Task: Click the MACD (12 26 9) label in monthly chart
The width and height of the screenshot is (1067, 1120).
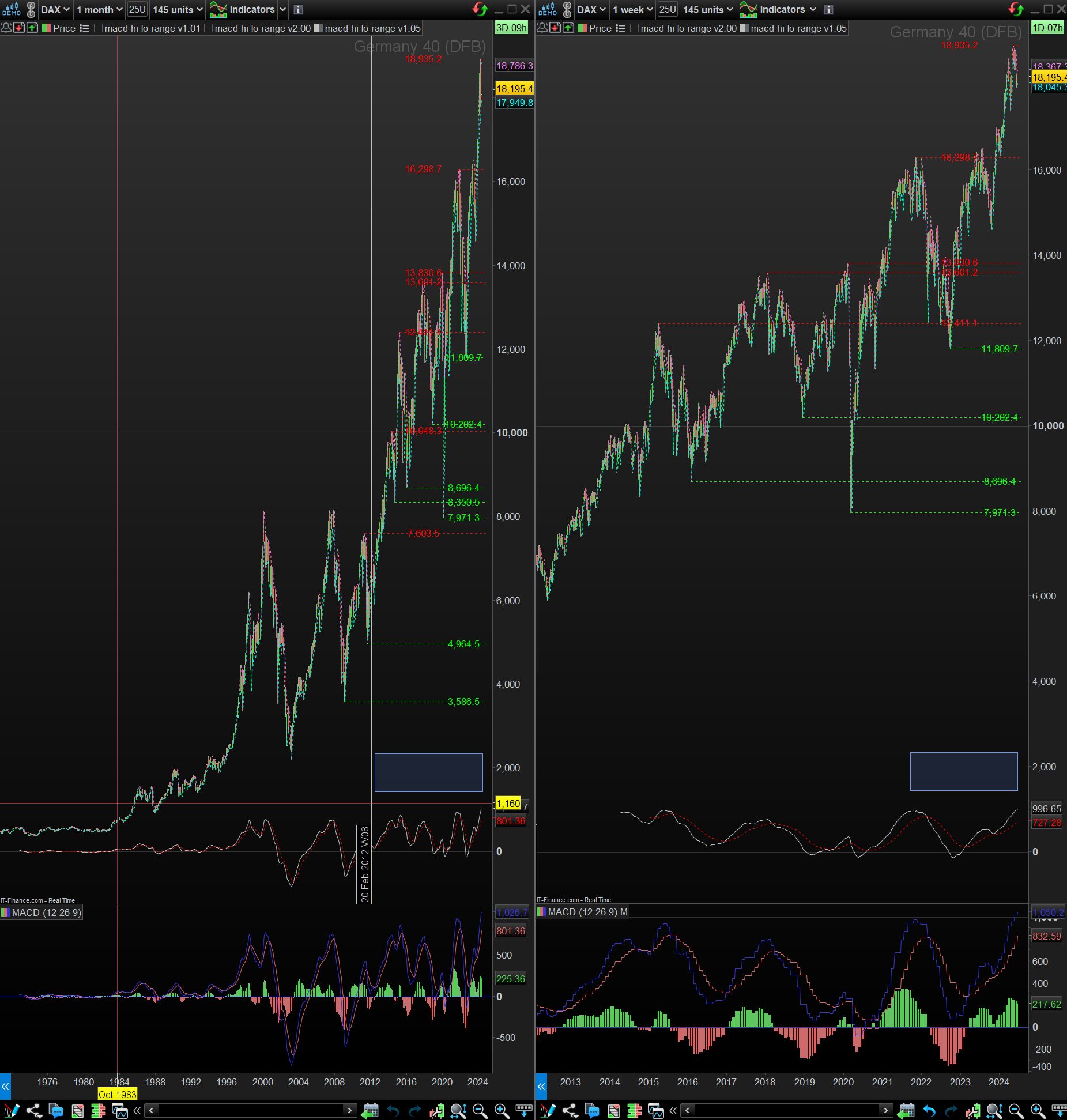Action: [x=42, y=912]
